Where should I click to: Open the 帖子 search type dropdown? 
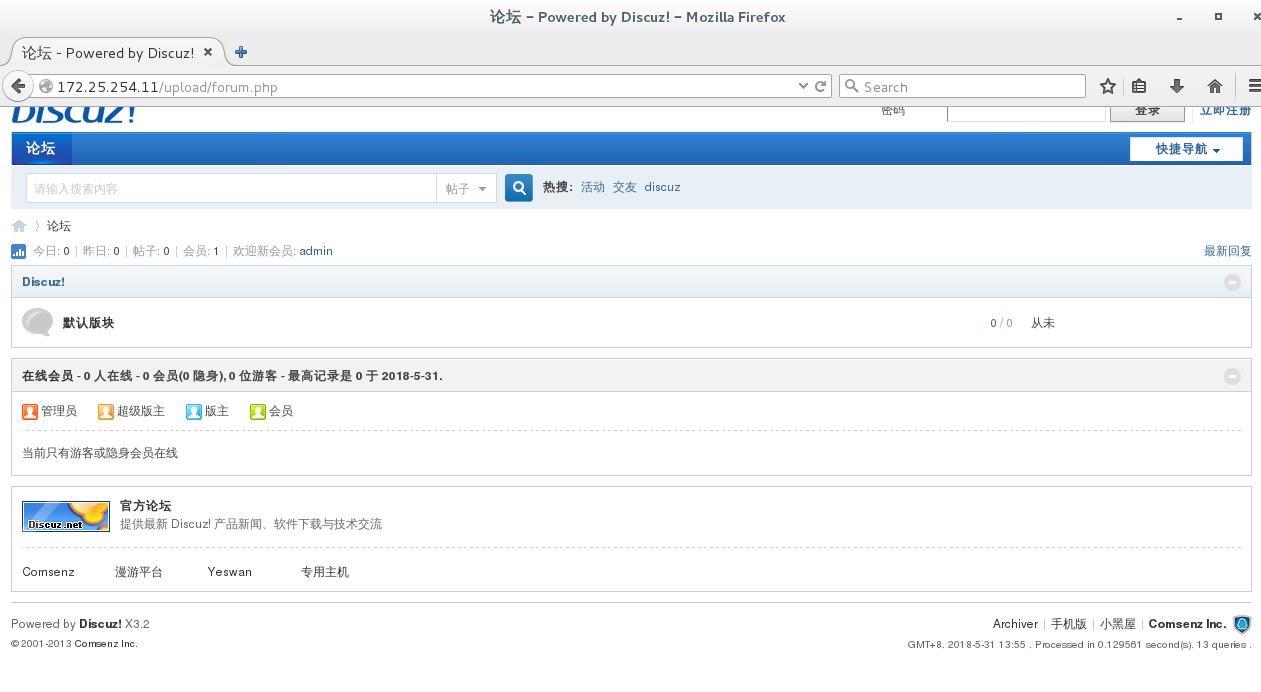pyautogui.click(x=466, y=188)
